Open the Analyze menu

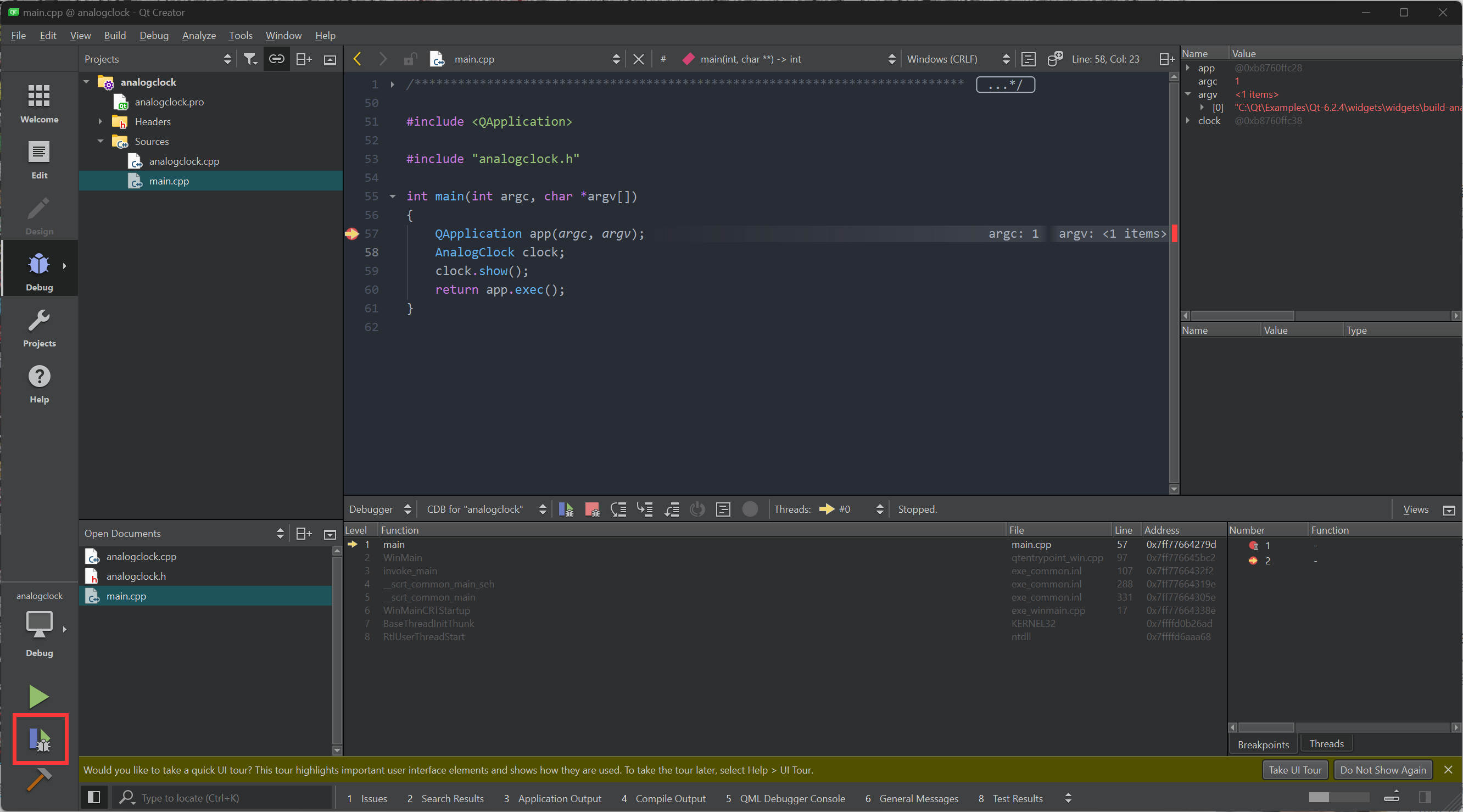coord(198,35)
